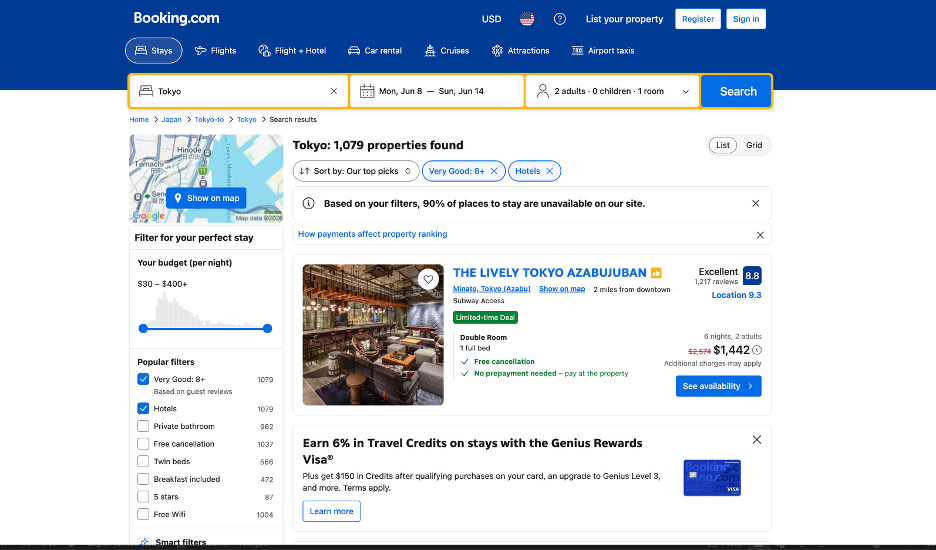Select the Flight + Hotel tab
The width and height of the screenshot is (936, 550).
(292, 51)
